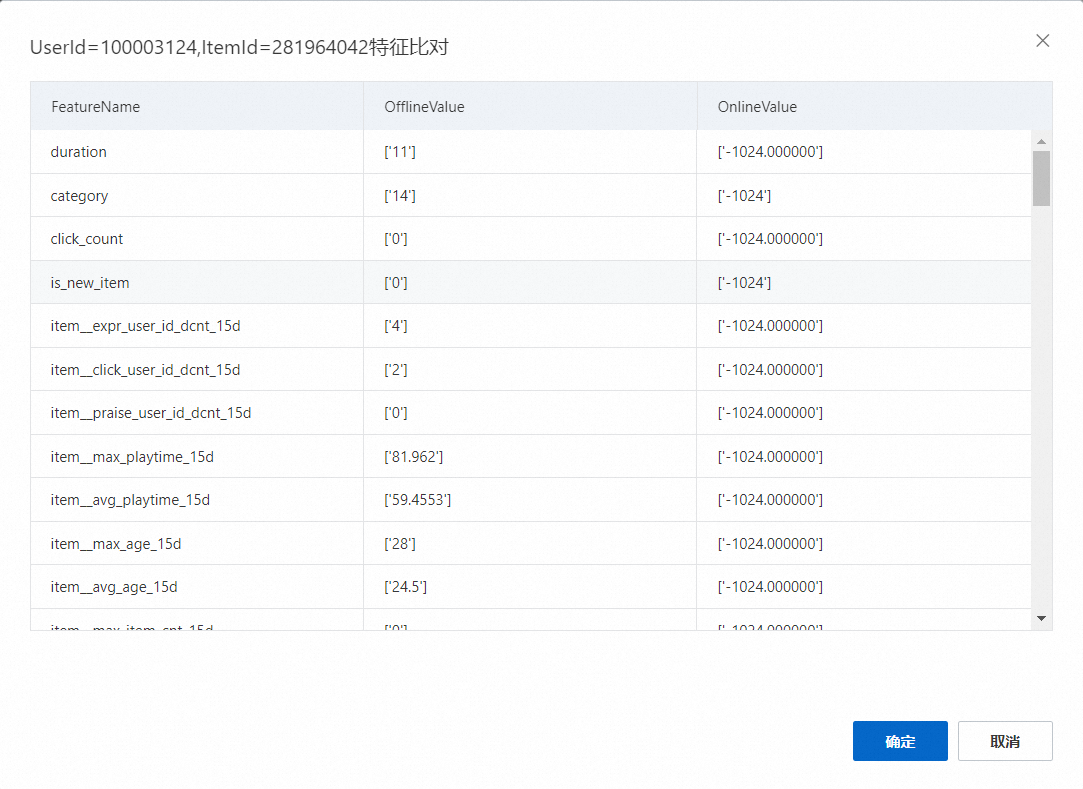Click online value of item__click_user_id_dcnt_15d
The image size is (1083, 789).
[x=770, y=370]
